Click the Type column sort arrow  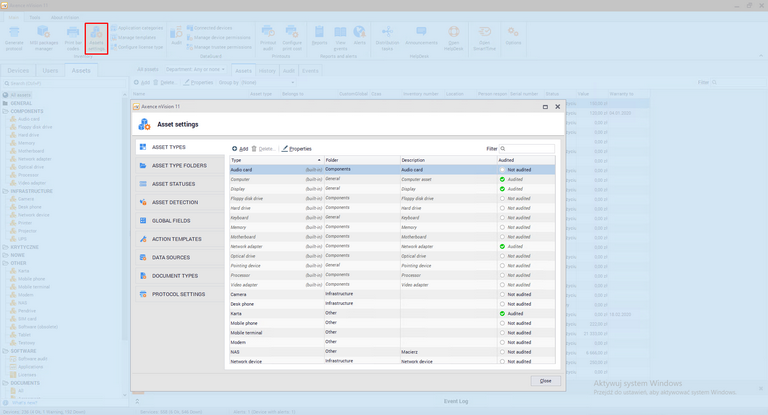[x=319, y=160]
